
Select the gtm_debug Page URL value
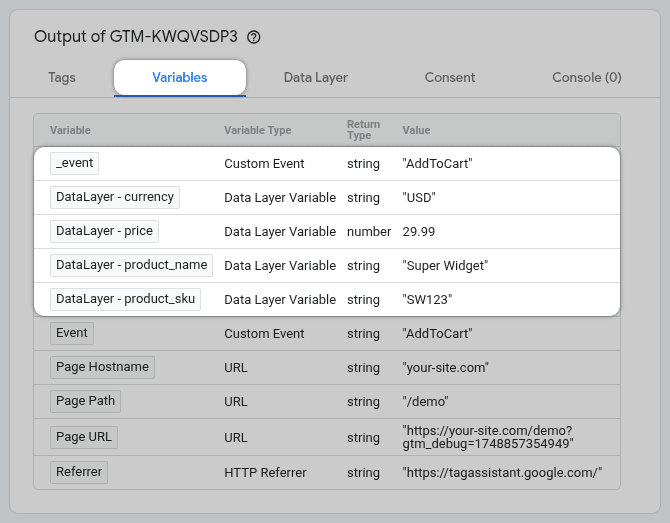click(488, 437)
